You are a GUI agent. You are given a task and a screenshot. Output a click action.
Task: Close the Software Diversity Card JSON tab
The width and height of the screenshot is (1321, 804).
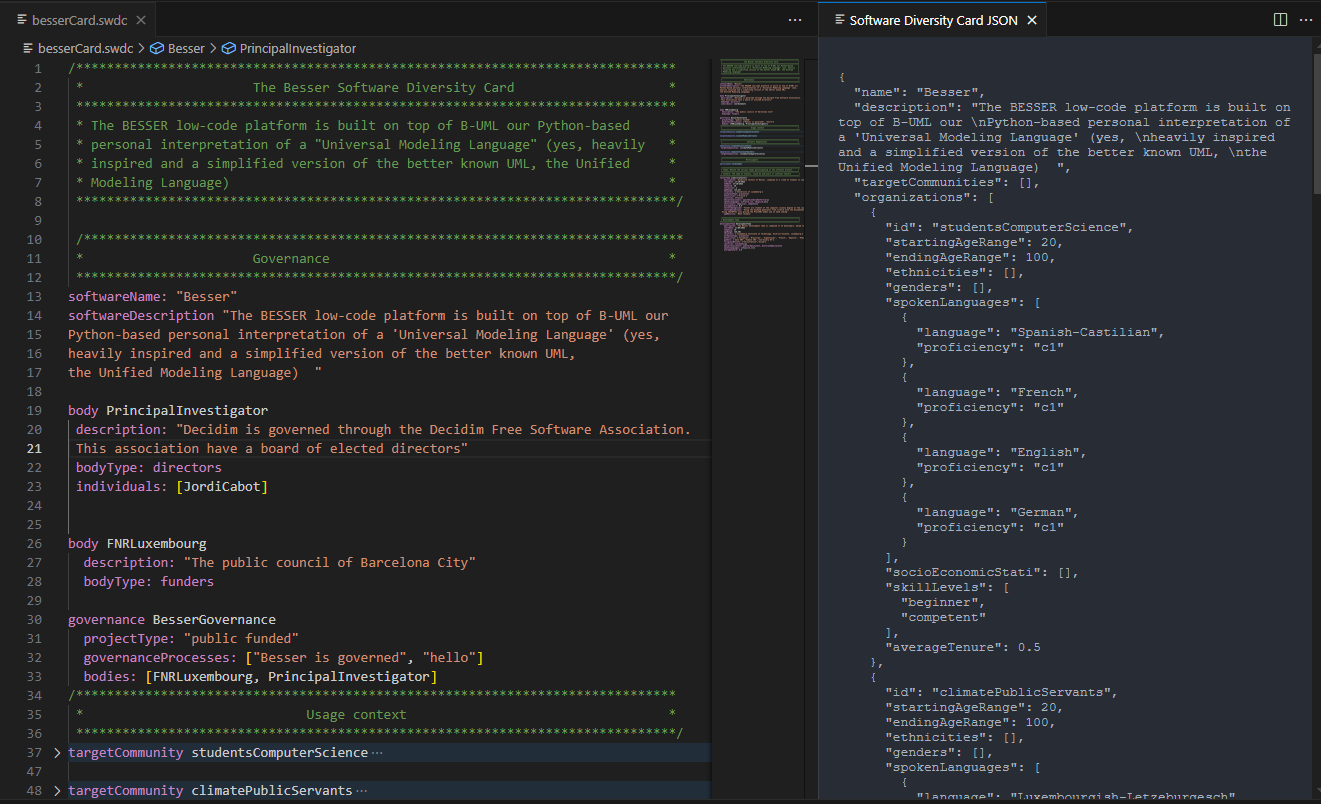coord(1032,20)
